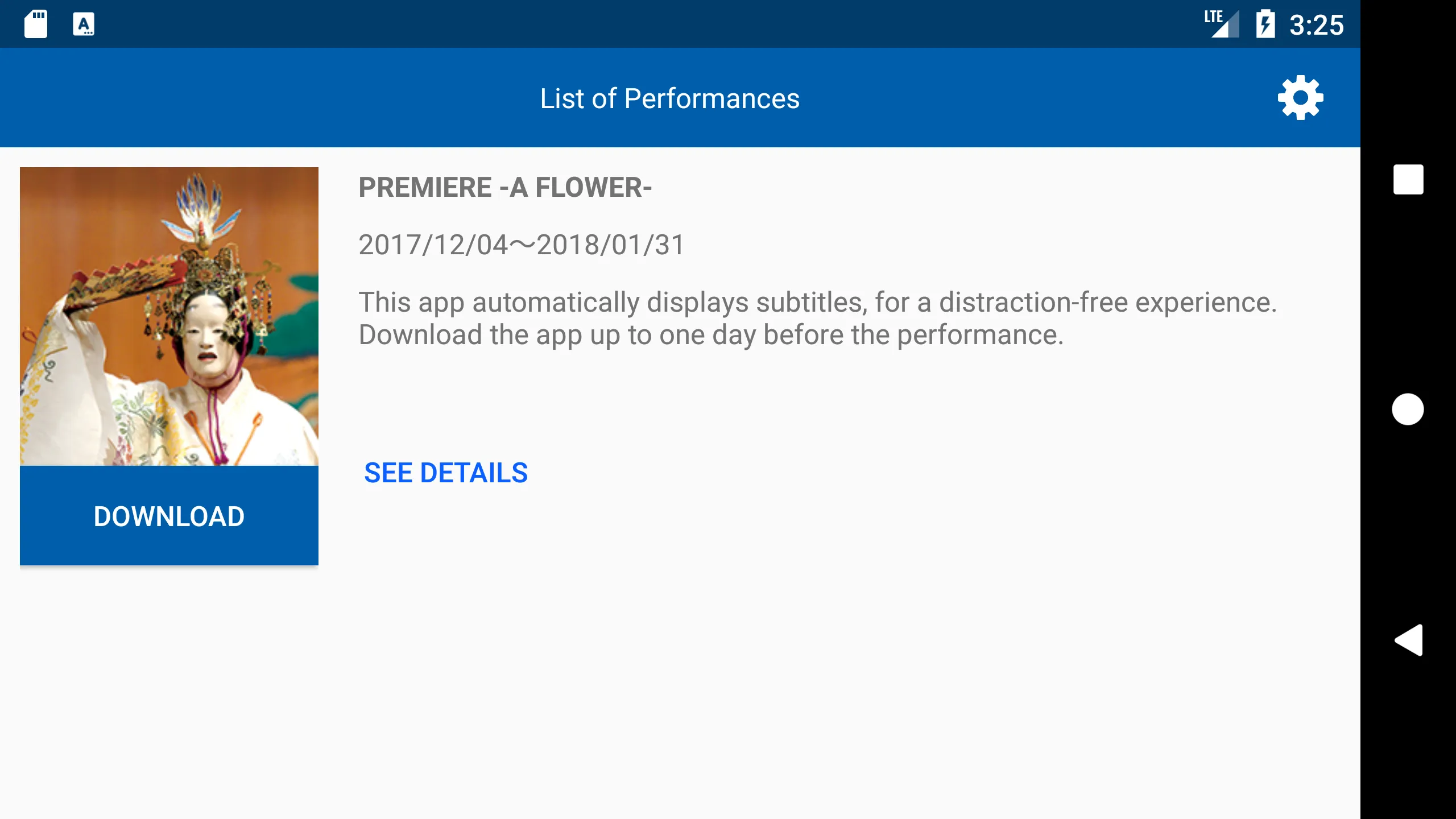Download the Premiere A Flower performance
1456x819 pixels.
(168, 516)
